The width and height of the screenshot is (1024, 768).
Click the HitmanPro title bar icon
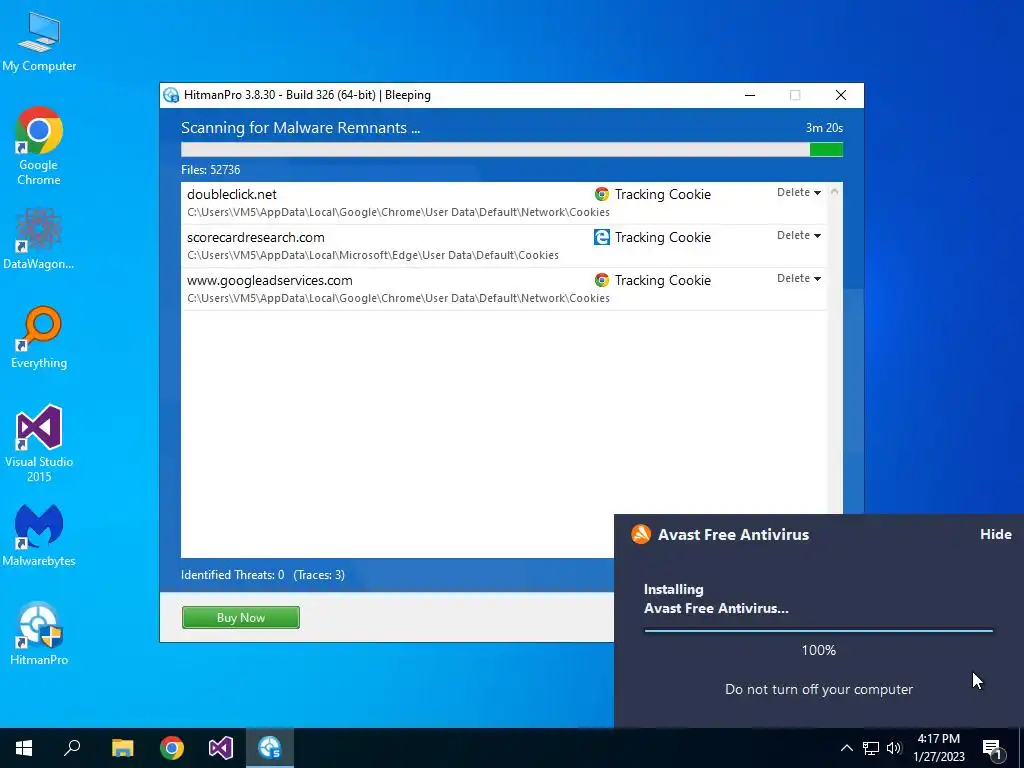[x=171, y=95]
